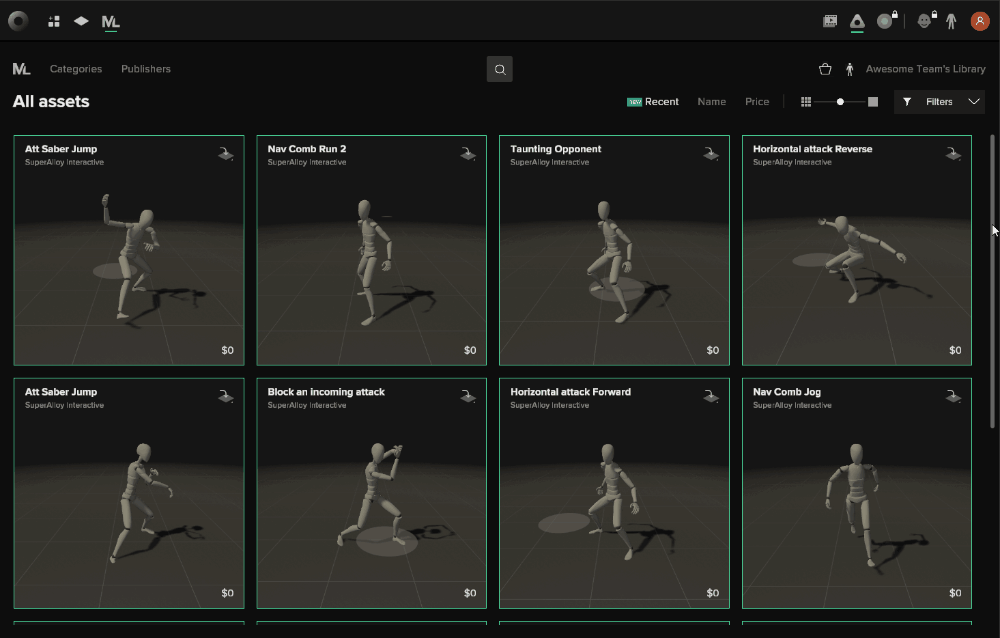Click the ML logo beside Categories
Image resolution: width=1000 pixels, height=638 pixels.
click(x=21, y=69)
